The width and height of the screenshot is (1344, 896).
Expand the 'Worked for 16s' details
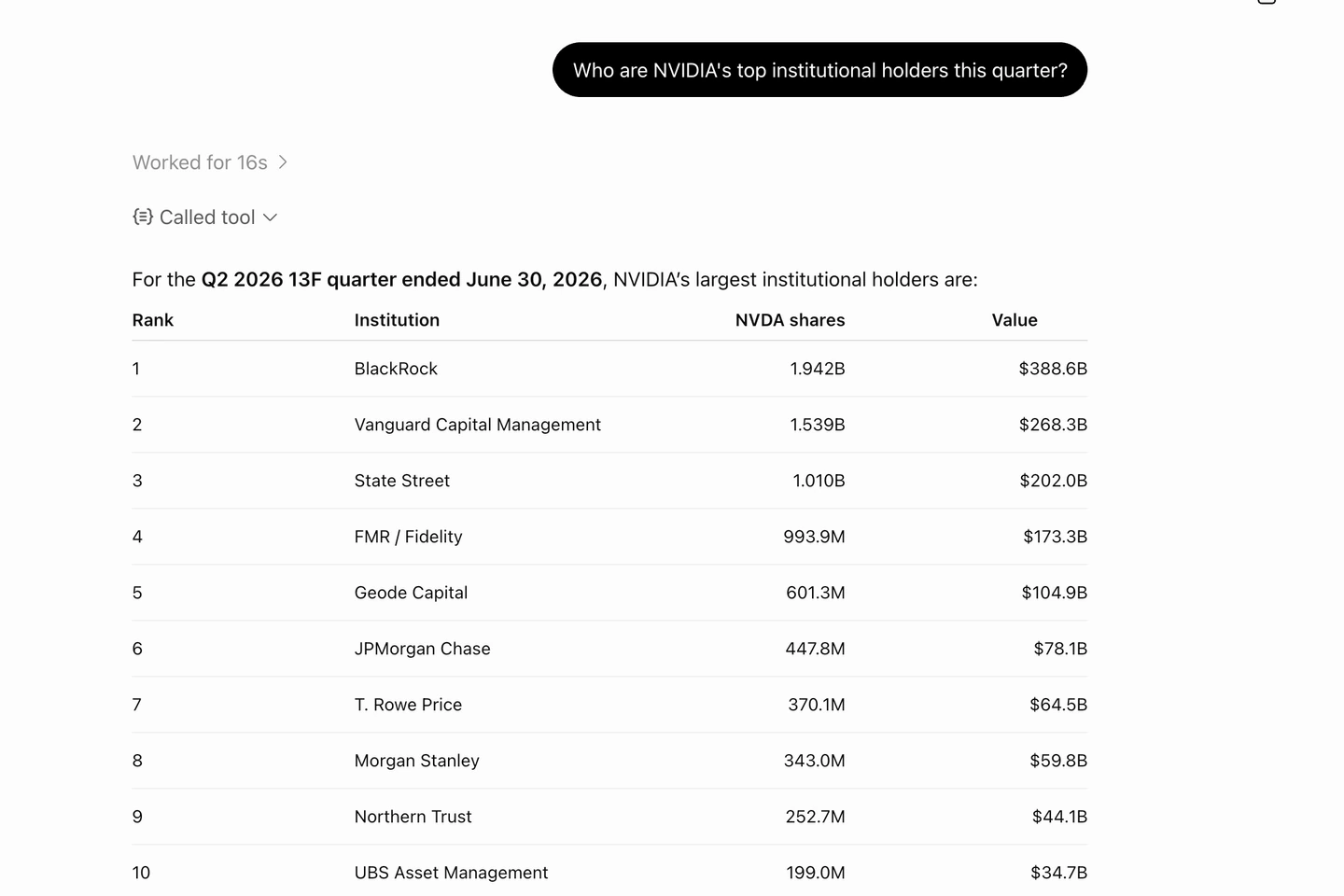tap(210, 162)
